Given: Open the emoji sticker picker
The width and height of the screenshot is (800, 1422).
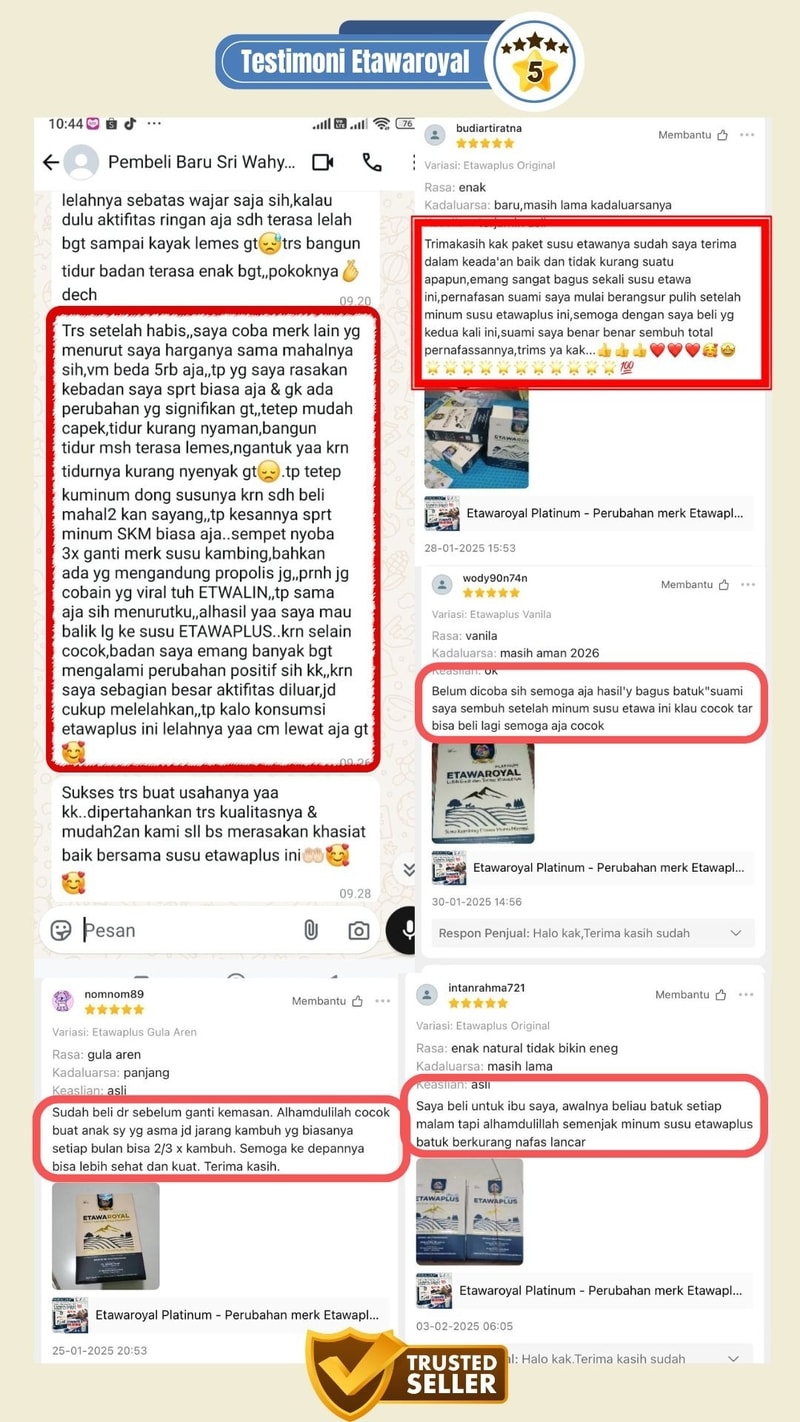Looking at the screenshot, I should coord(61,930).
